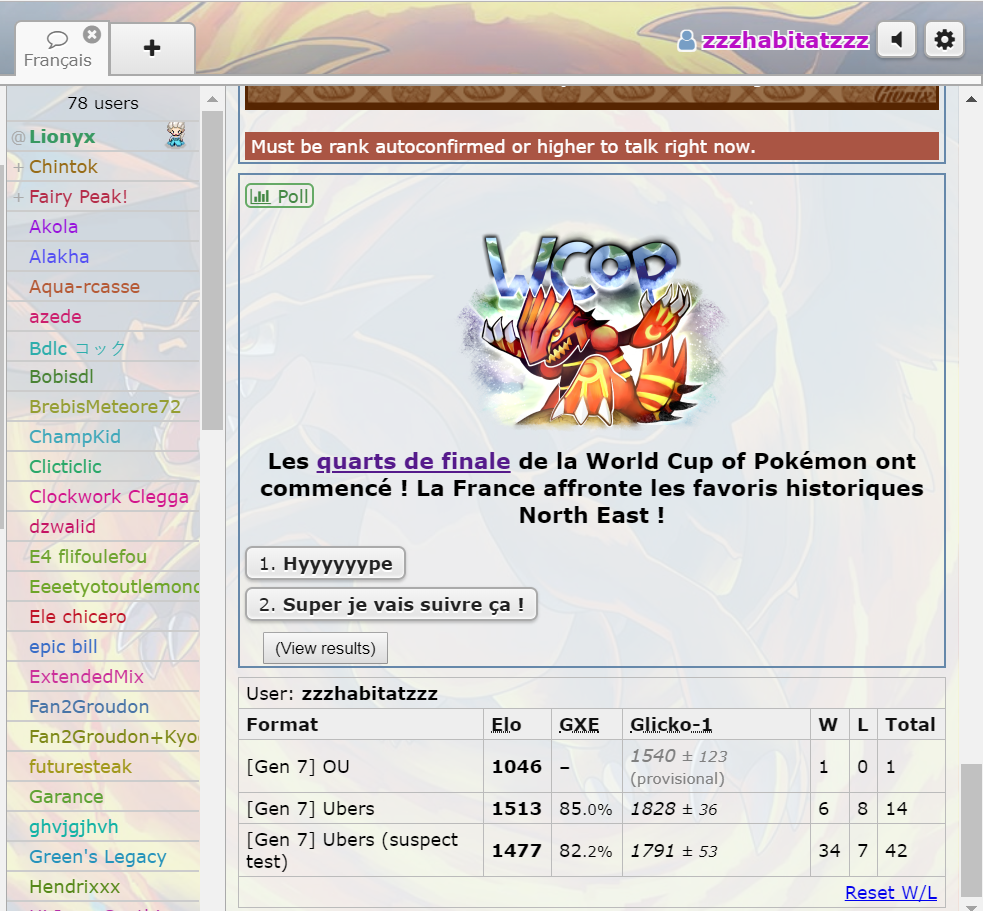Click the user list scroll-up arrow
The image size is (983, 911).
213,99
